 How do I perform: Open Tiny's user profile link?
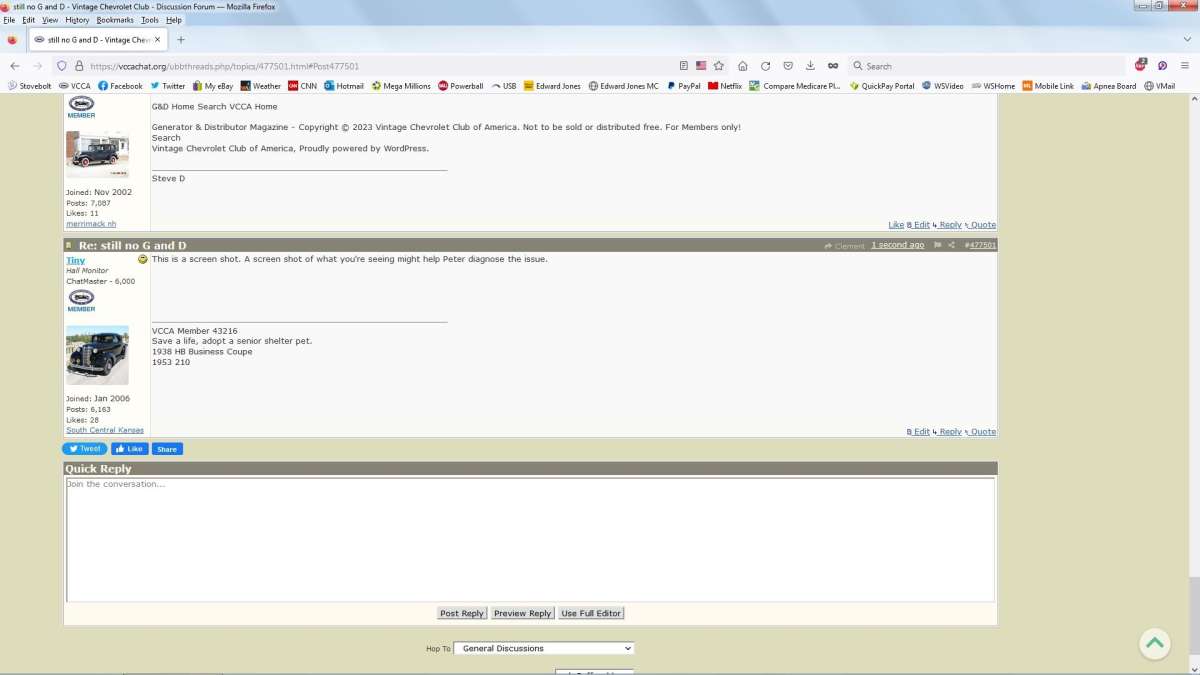pyautogui.click(x=75, y=260)
